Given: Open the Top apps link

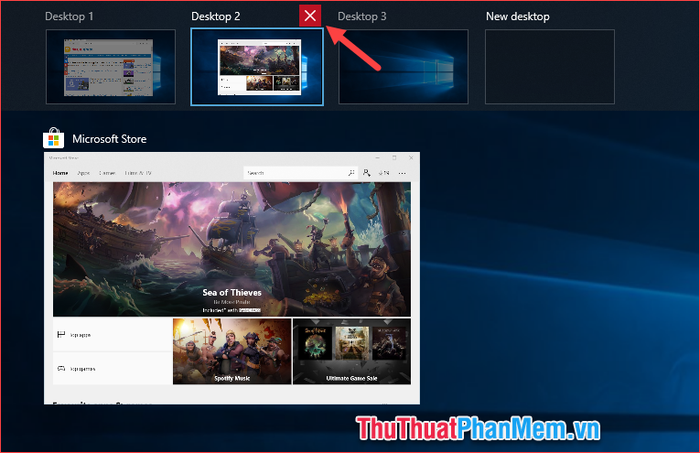Looking at the screenshot, I should 112,335.
